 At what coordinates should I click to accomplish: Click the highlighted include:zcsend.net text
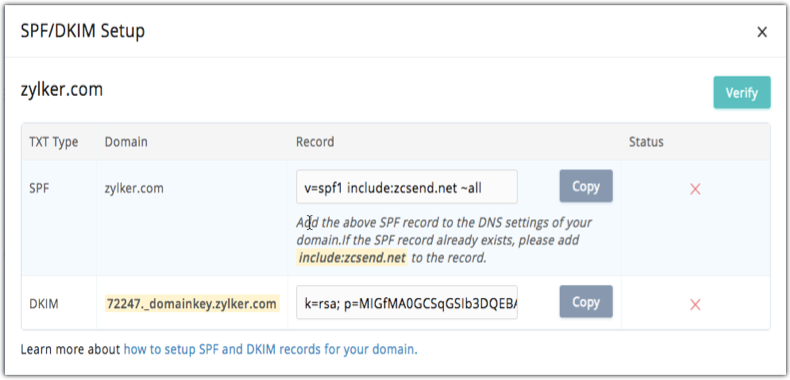pyautogui.click(x=352, y=258)
